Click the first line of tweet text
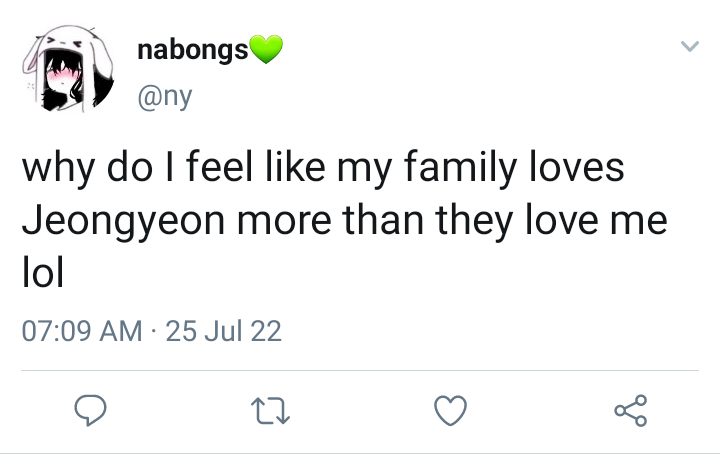This screenshot has height=465, width=720. coord(323,168)
